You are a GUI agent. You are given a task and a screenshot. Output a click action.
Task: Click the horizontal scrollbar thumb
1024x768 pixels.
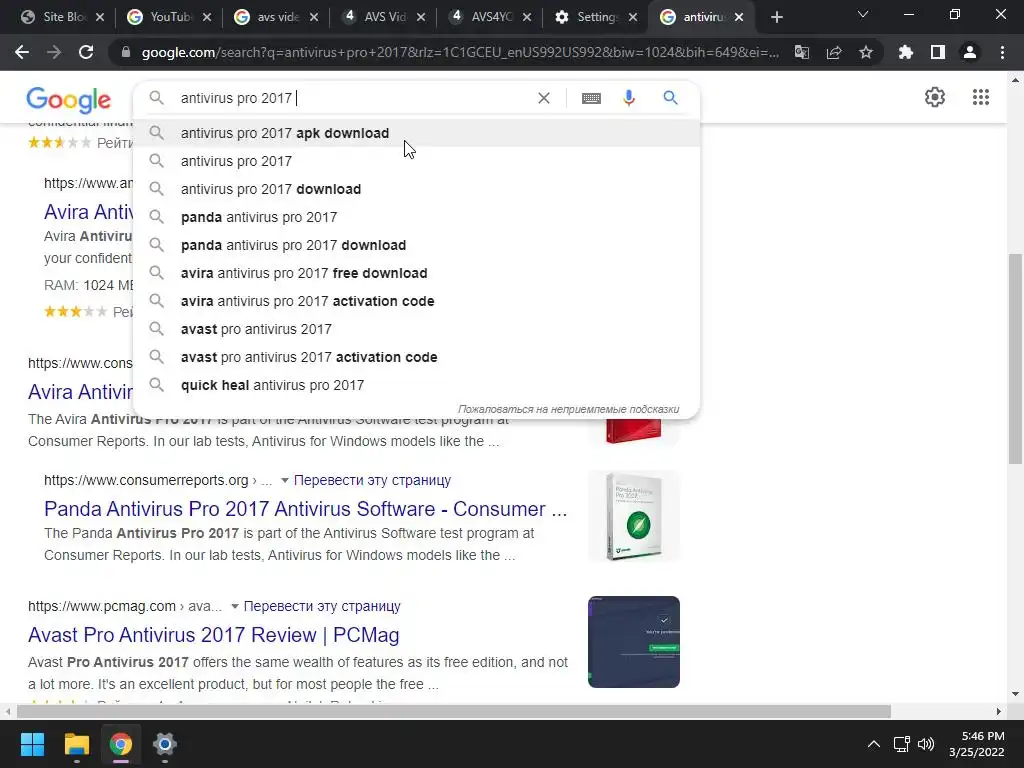pos(454,711)
